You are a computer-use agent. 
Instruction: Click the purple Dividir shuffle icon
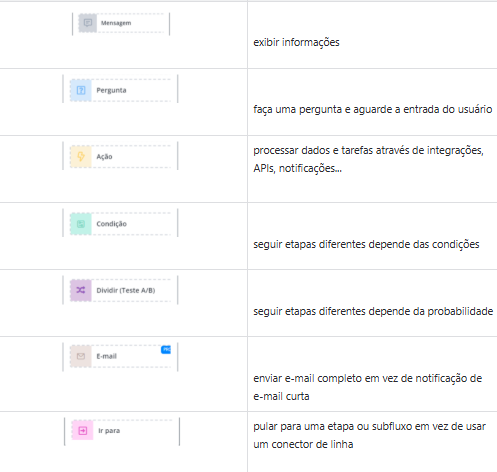[x=81, y=290]
